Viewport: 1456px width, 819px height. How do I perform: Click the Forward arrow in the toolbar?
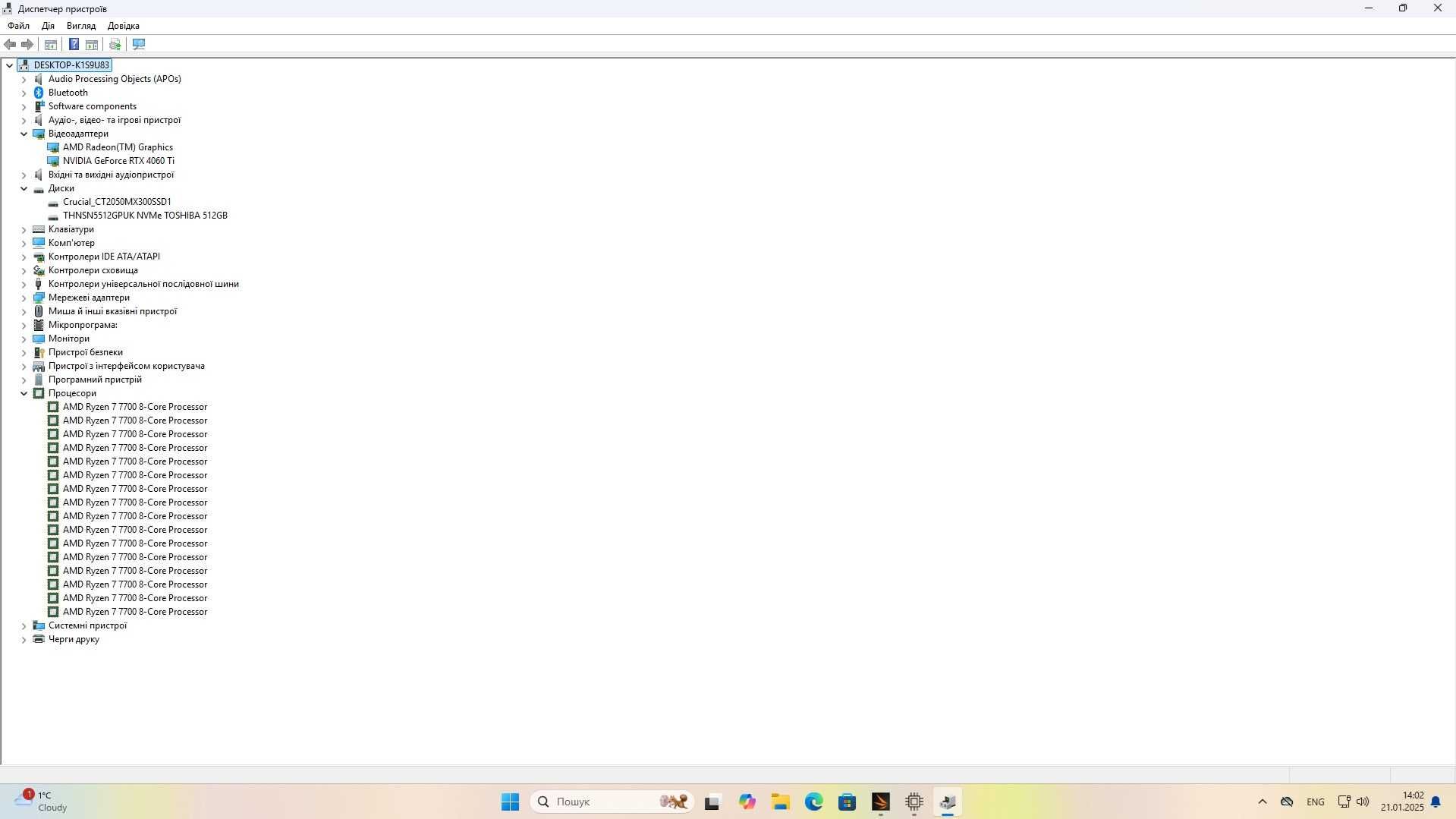27,44
